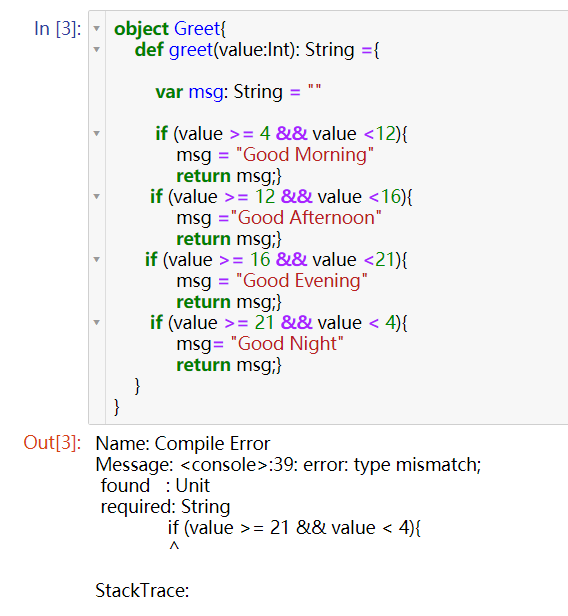568x616 pixels.
Task: Place cursor in "Good Morning" string
Action: pos(304,155)
